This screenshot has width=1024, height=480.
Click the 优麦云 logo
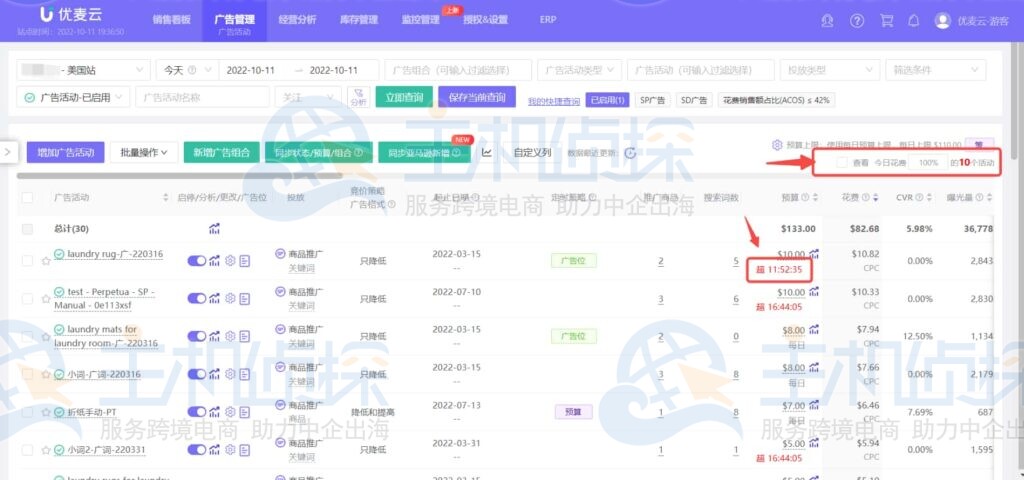pyautogui.click(x=71, y=14)
